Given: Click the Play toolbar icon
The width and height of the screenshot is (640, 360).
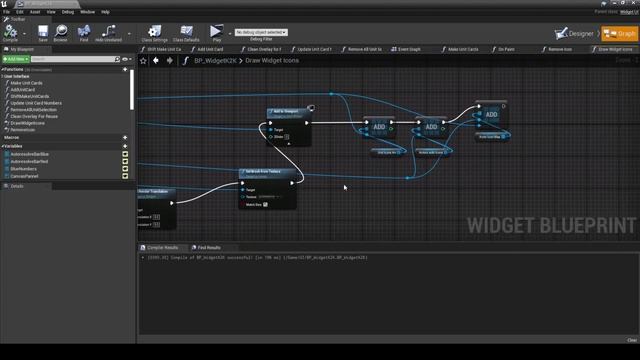Looking at the screenshot, I should (216, 31).
